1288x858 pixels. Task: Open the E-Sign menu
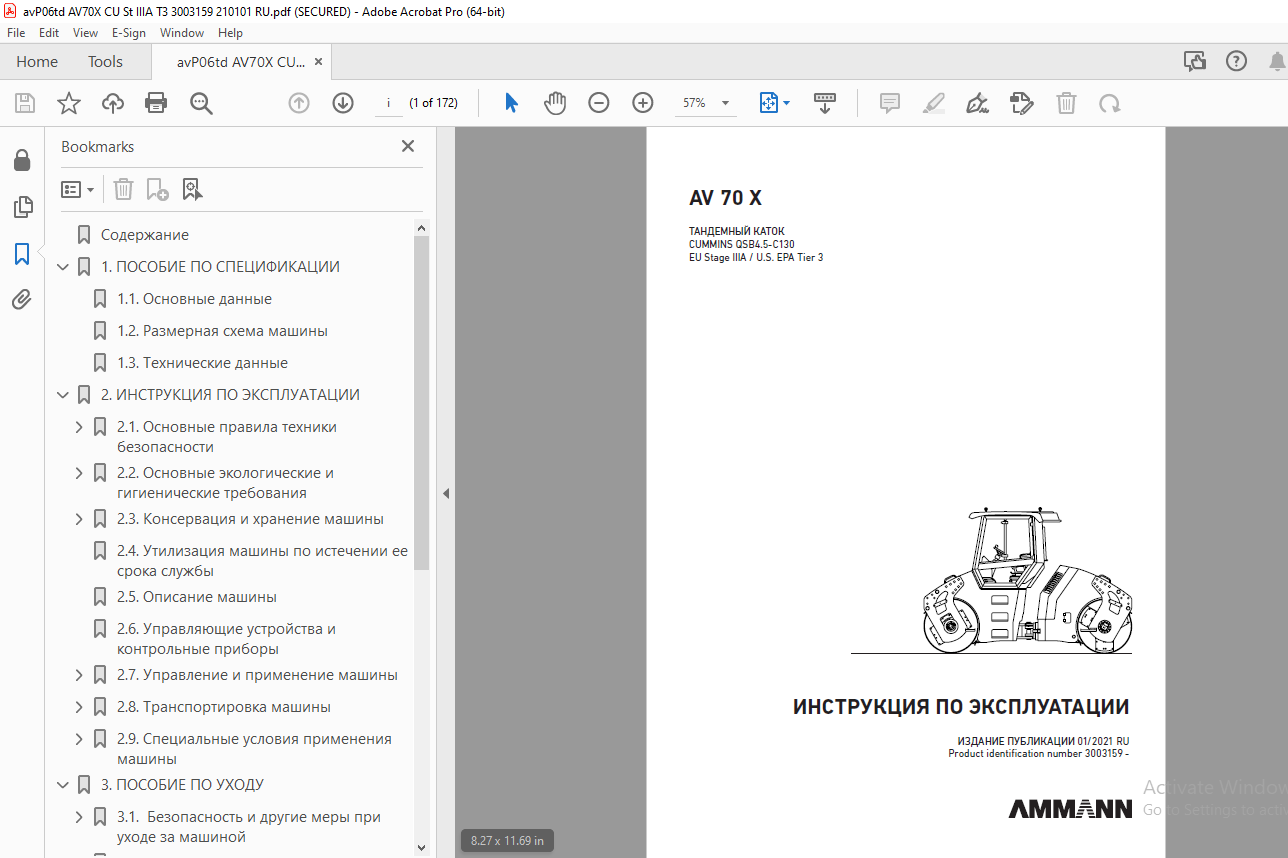[x=129, y=33]
